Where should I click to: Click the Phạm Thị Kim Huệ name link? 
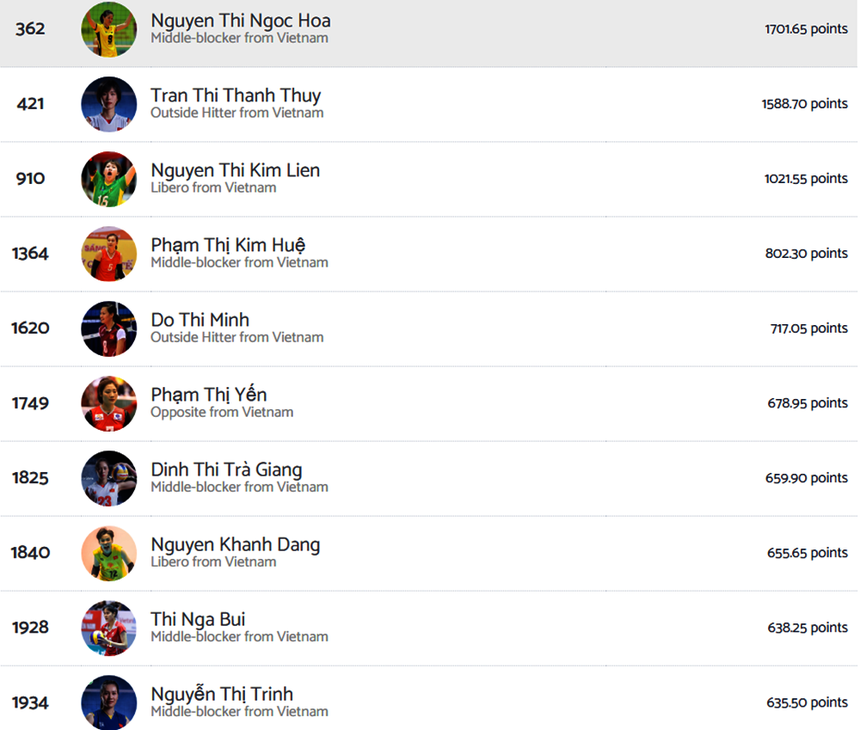point(228,245)
